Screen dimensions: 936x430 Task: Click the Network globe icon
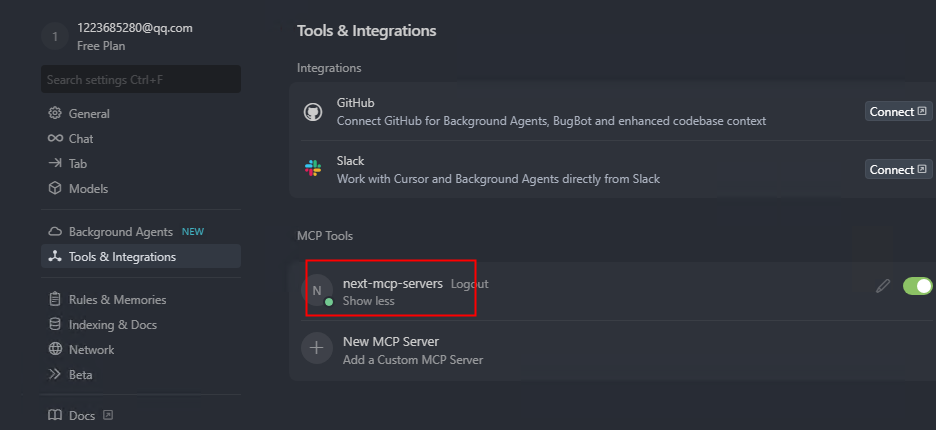[x=55, y=350]
